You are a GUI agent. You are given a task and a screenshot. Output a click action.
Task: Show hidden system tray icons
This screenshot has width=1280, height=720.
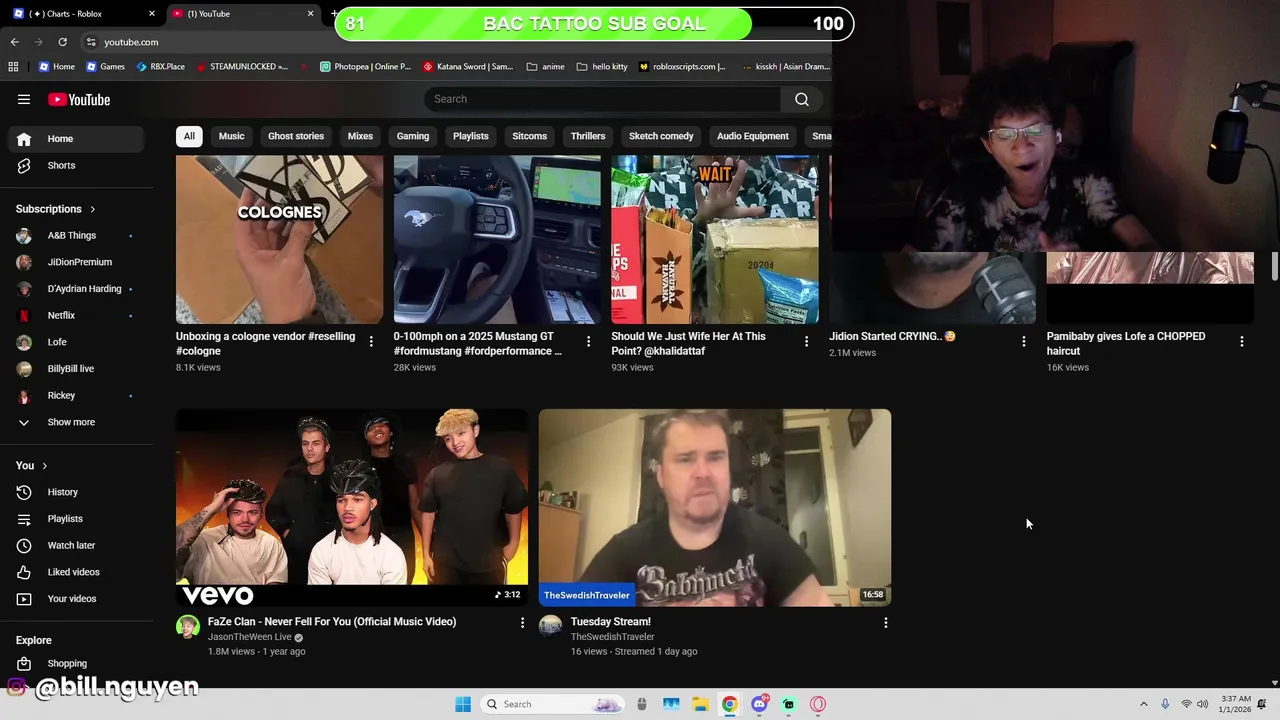pyautogui.click(x=1144, y=704)
